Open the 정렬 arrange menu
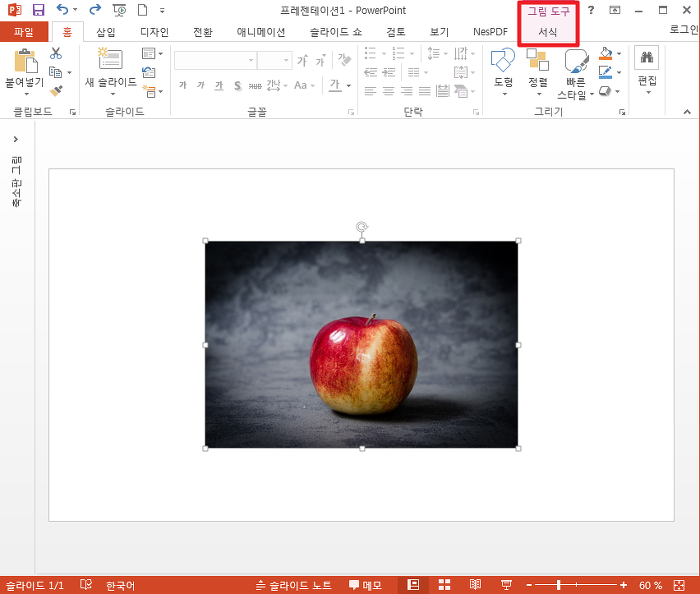Screen dimensions: 700x594 [538, 72]
